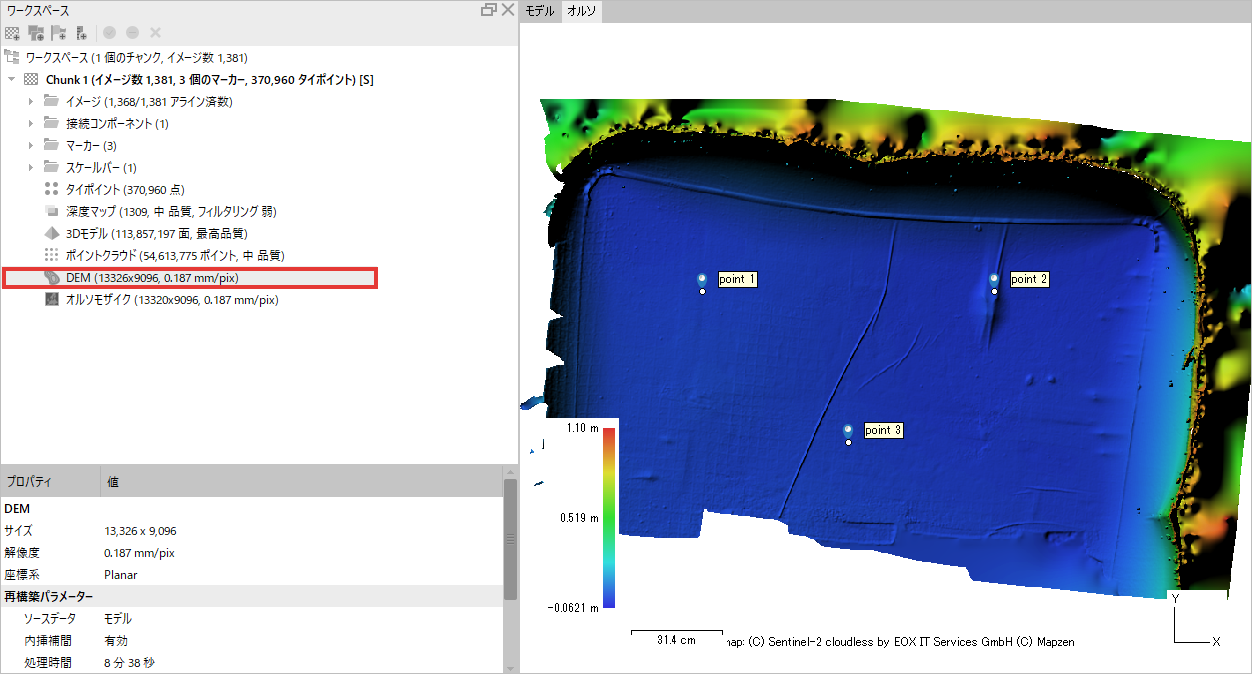This screenshot has height=674, width=1252.
Task: Collapse the Chunk 1 tree node
Action: pyautogui.click(x=11, y=80)
